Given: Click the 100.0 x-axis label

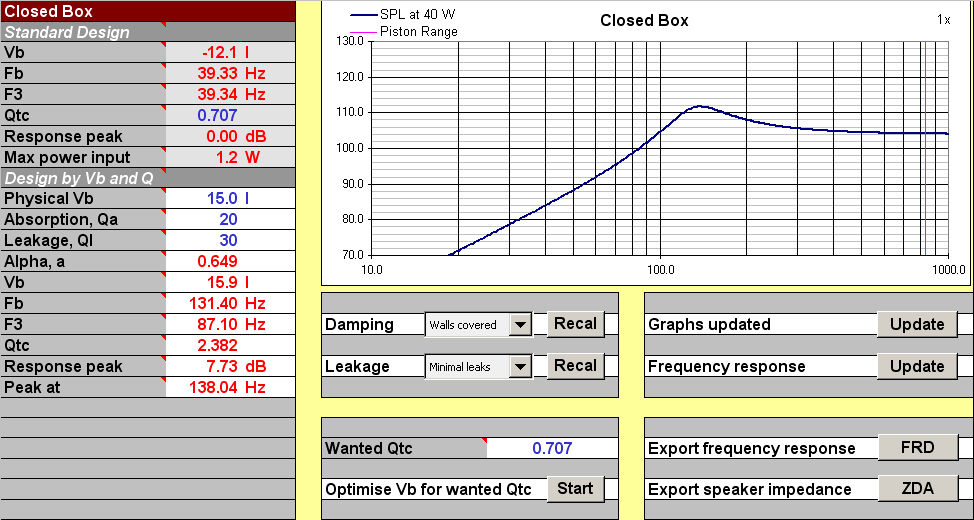Looking at the screenshot, I should point(660,270).
